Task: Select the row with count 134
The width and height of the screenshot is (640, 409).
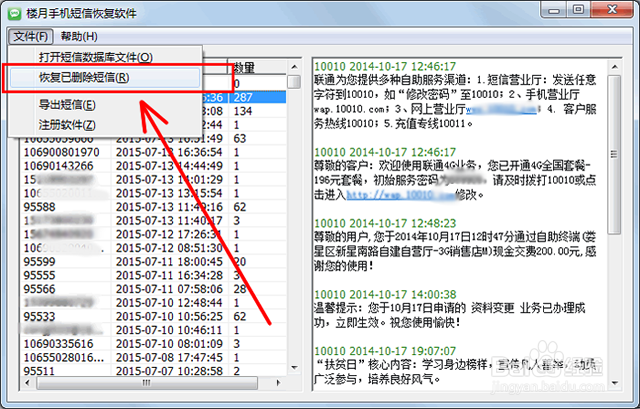Action: pyautogui.click(x=243, y=111)
